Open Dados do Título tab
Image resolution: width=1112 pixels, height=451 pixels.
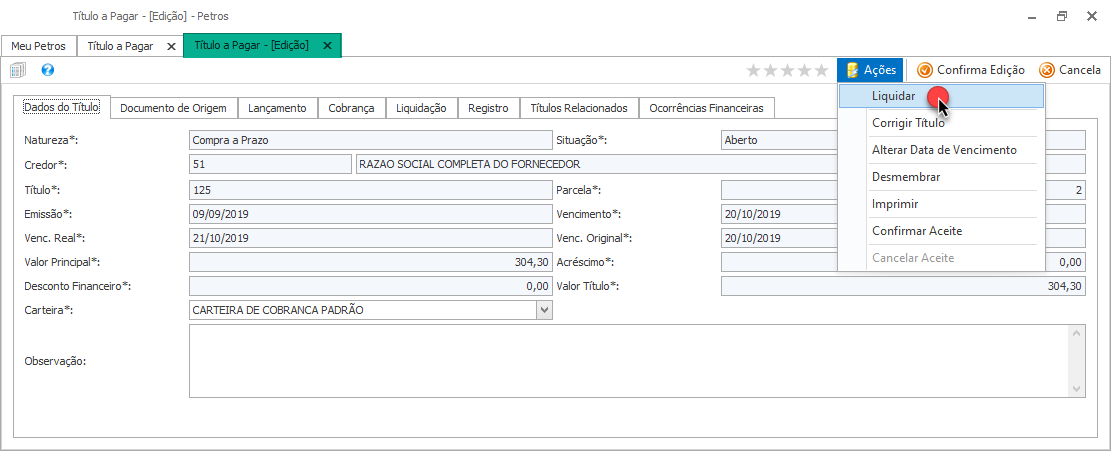pos(62,107)
